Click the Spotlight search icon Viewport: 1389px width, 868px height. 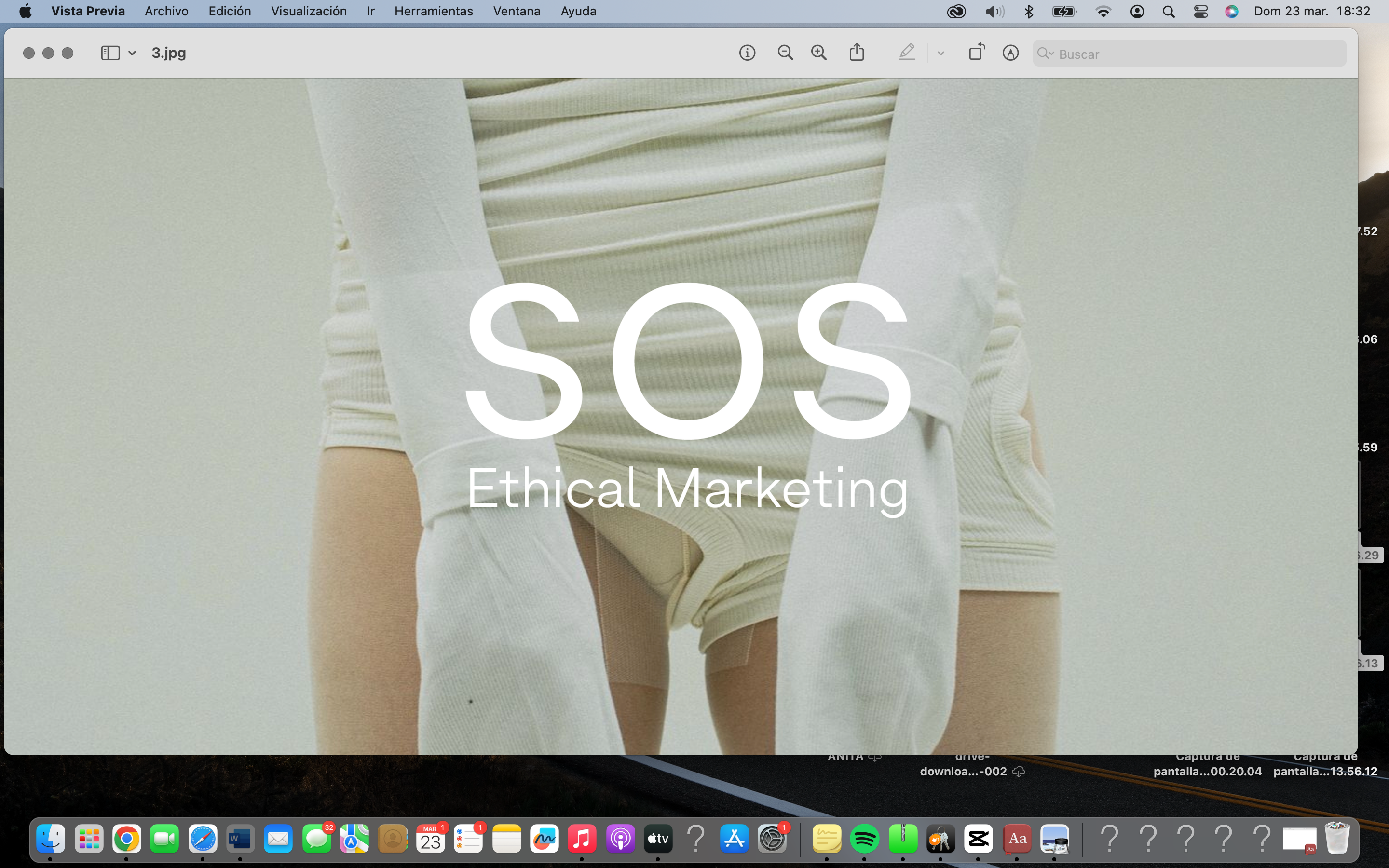(x=1168, y=11)
